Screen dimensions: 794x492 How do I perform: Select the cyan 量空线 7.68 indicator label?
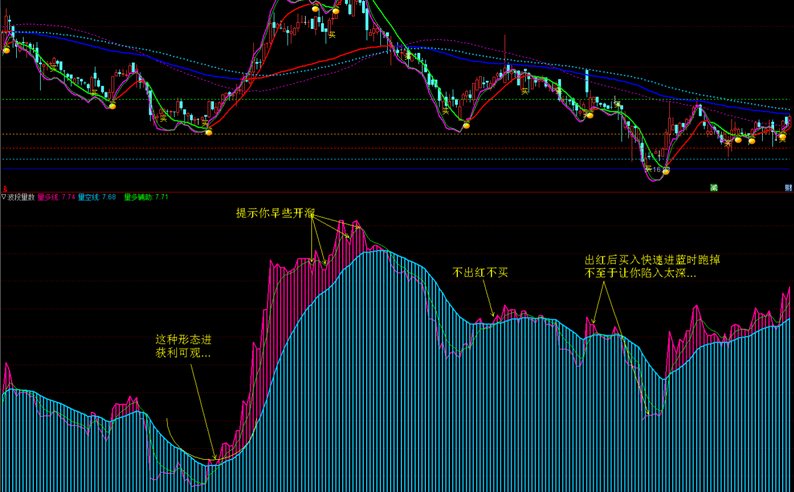(97, 197)
